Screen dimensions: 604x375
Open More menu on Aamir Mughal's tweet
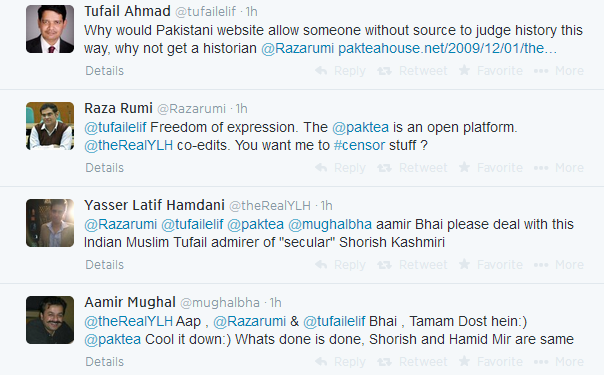pos(559,362)
